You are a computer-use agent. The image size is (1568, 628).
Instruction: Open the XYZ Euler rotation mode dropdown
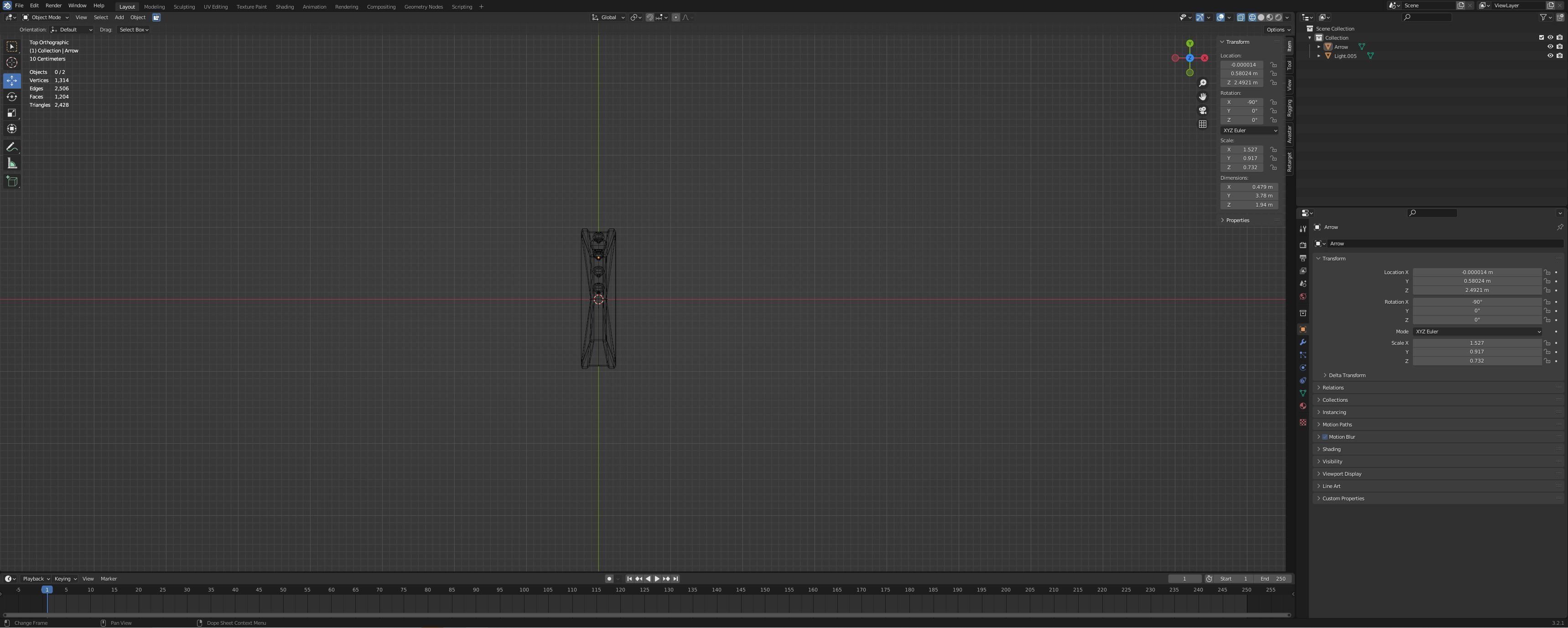(x=1477, y=332)
